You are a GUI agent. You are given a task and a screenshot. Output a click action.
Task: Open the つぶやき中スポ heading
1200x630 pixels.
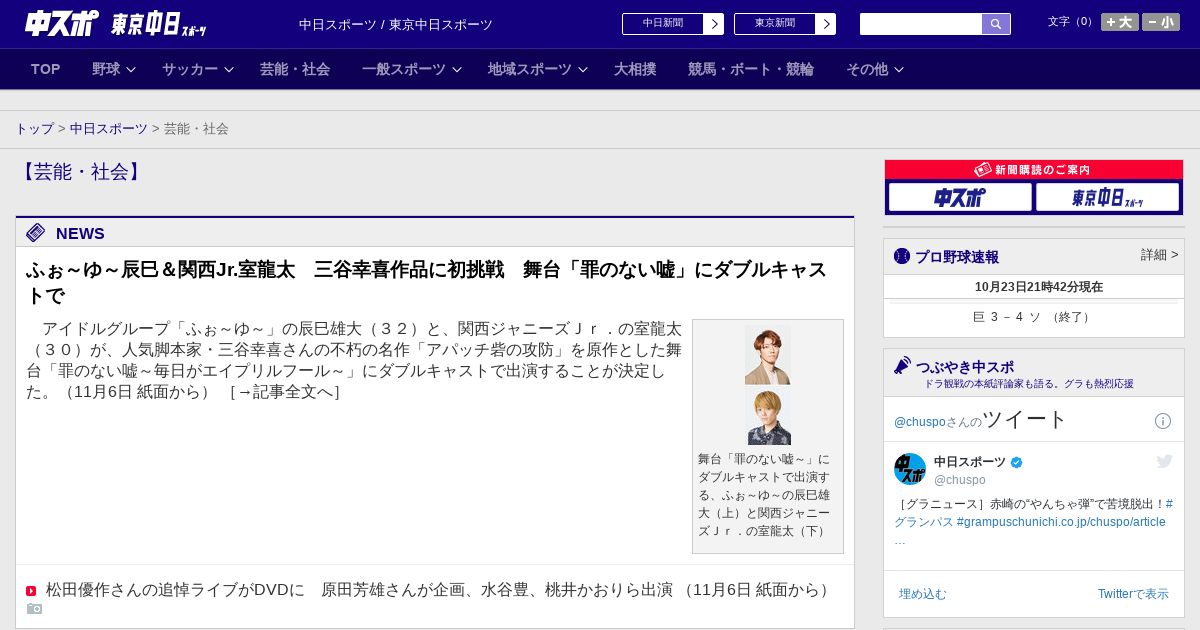(x=965, y=367)
